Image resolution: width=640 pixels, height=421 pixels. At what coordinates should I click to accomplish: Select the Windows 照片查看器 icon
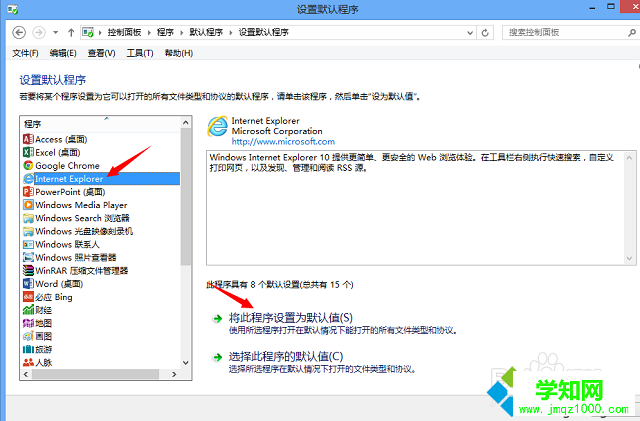coord(28,257)
